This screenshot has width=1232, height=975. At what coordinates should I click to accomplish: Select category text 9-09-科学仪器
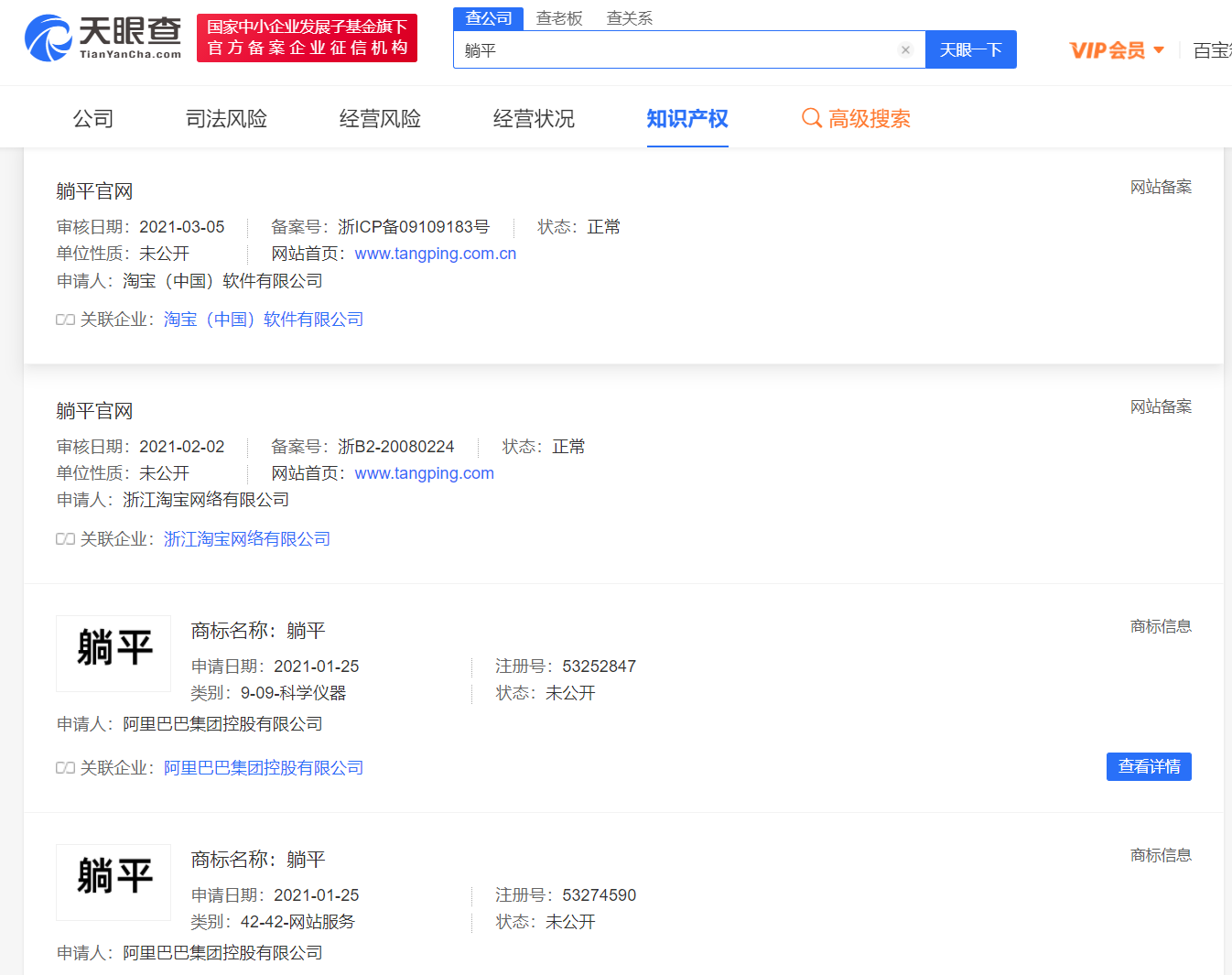pyautogui.click(x=293, y=693)
